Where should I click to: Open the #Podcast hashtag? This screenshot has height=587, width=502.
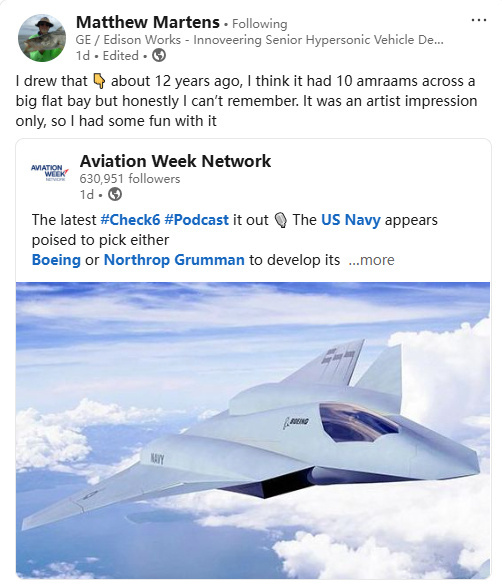coord(197,220)
